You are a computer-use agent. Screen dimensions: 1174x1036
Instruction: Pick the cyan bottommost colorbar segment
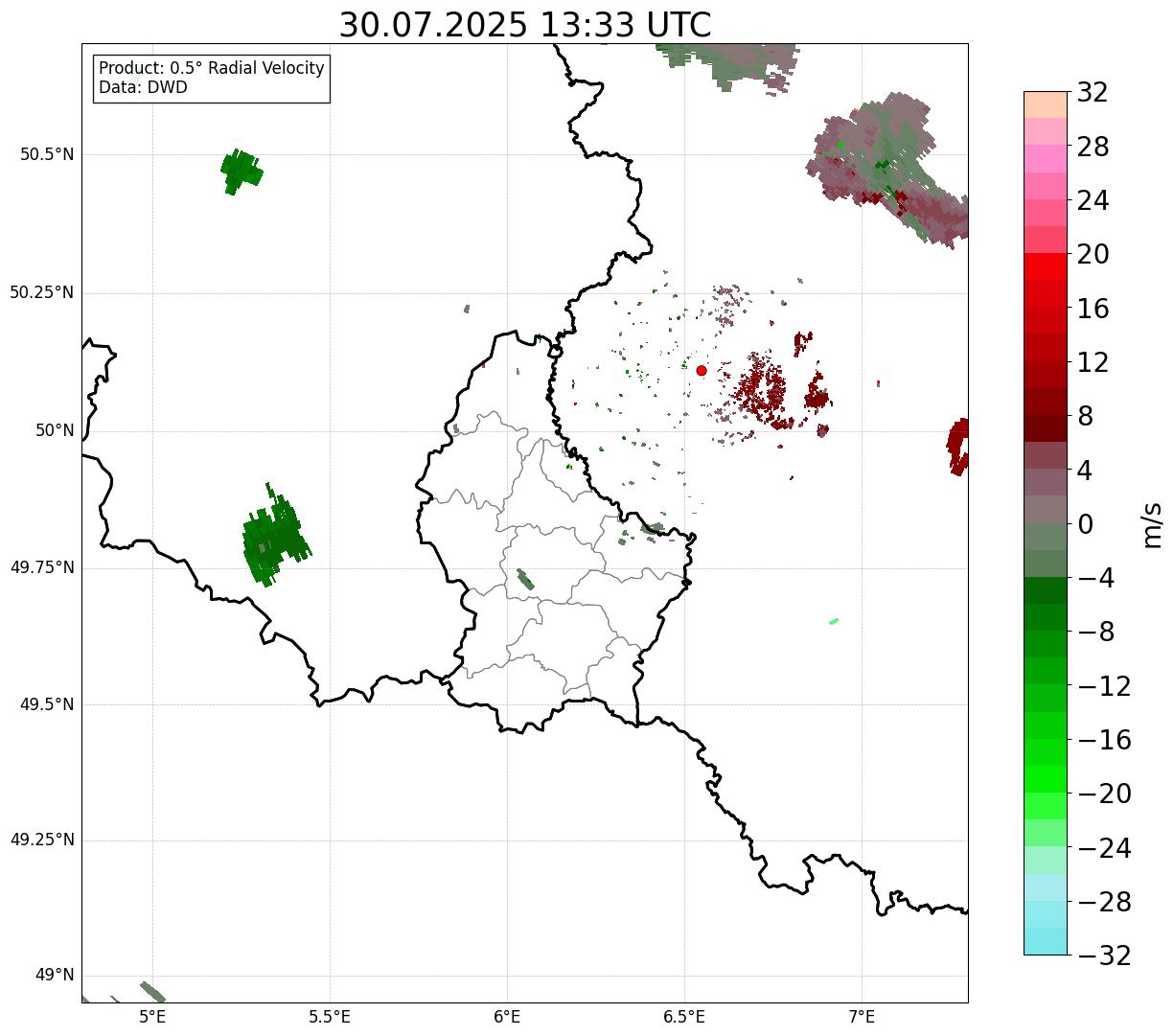[1046, 941]
